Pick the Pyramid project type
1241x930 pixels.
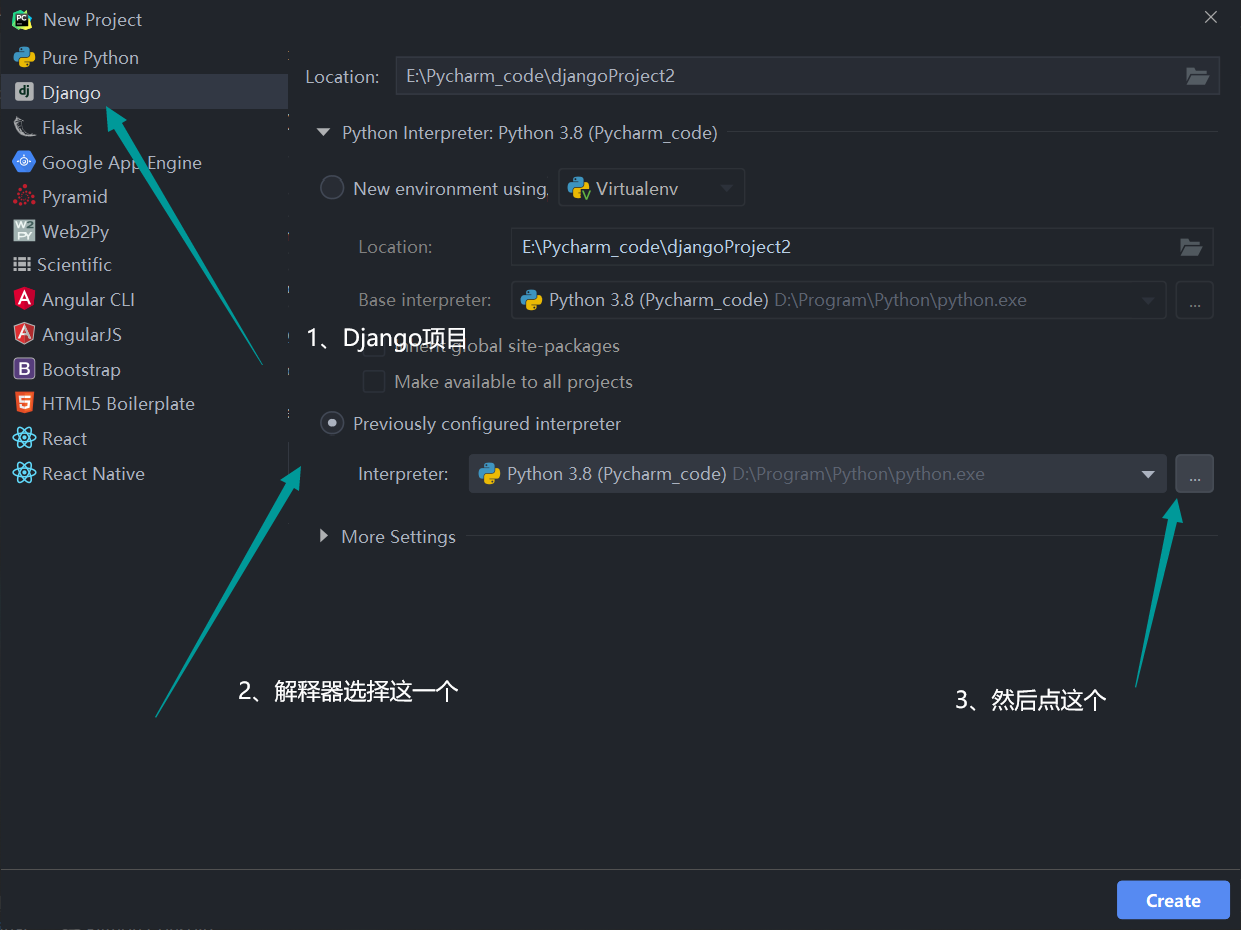[144, 196]
